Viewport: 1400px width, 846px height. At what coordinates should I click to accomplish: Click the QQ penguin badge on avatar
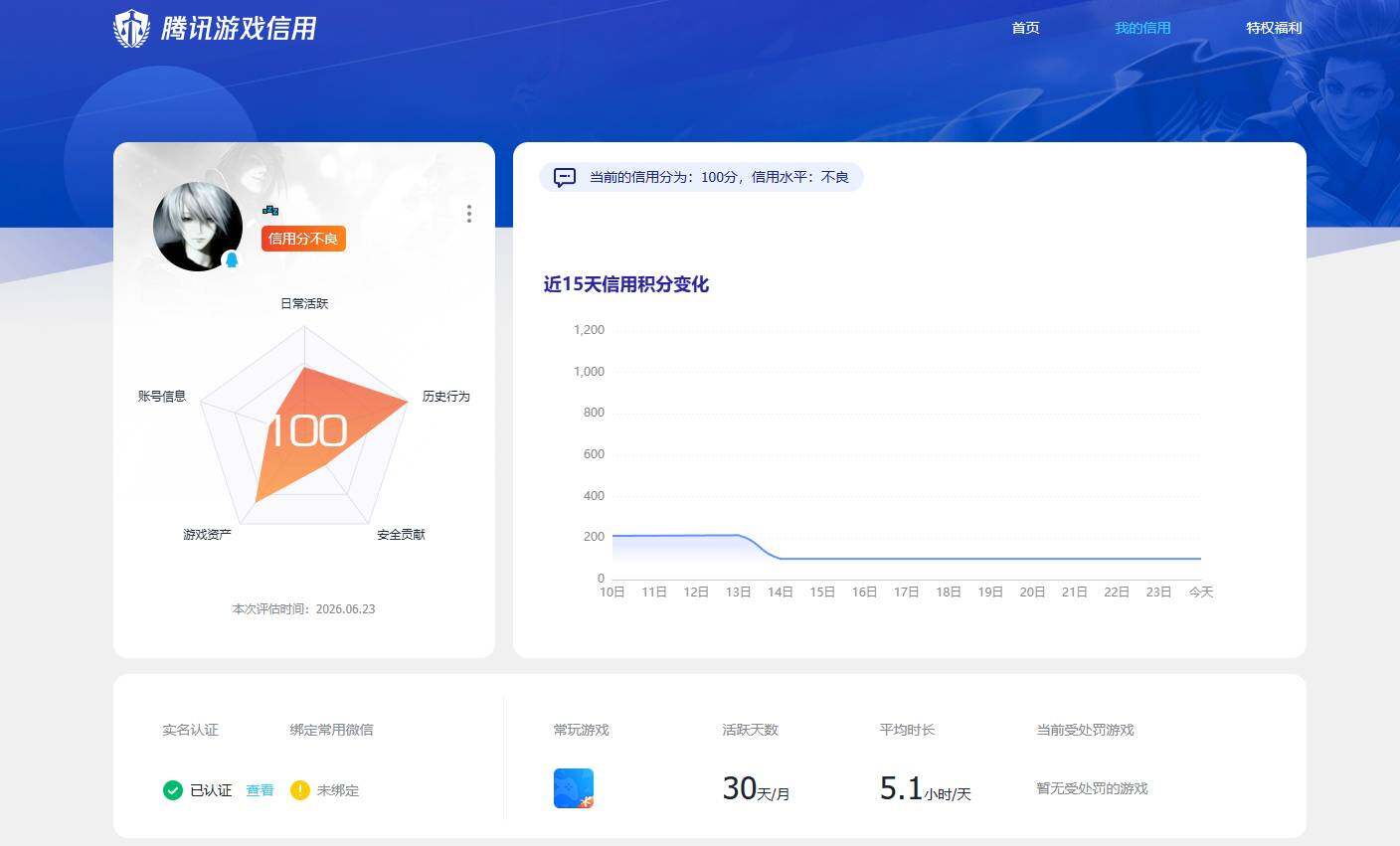232,259
